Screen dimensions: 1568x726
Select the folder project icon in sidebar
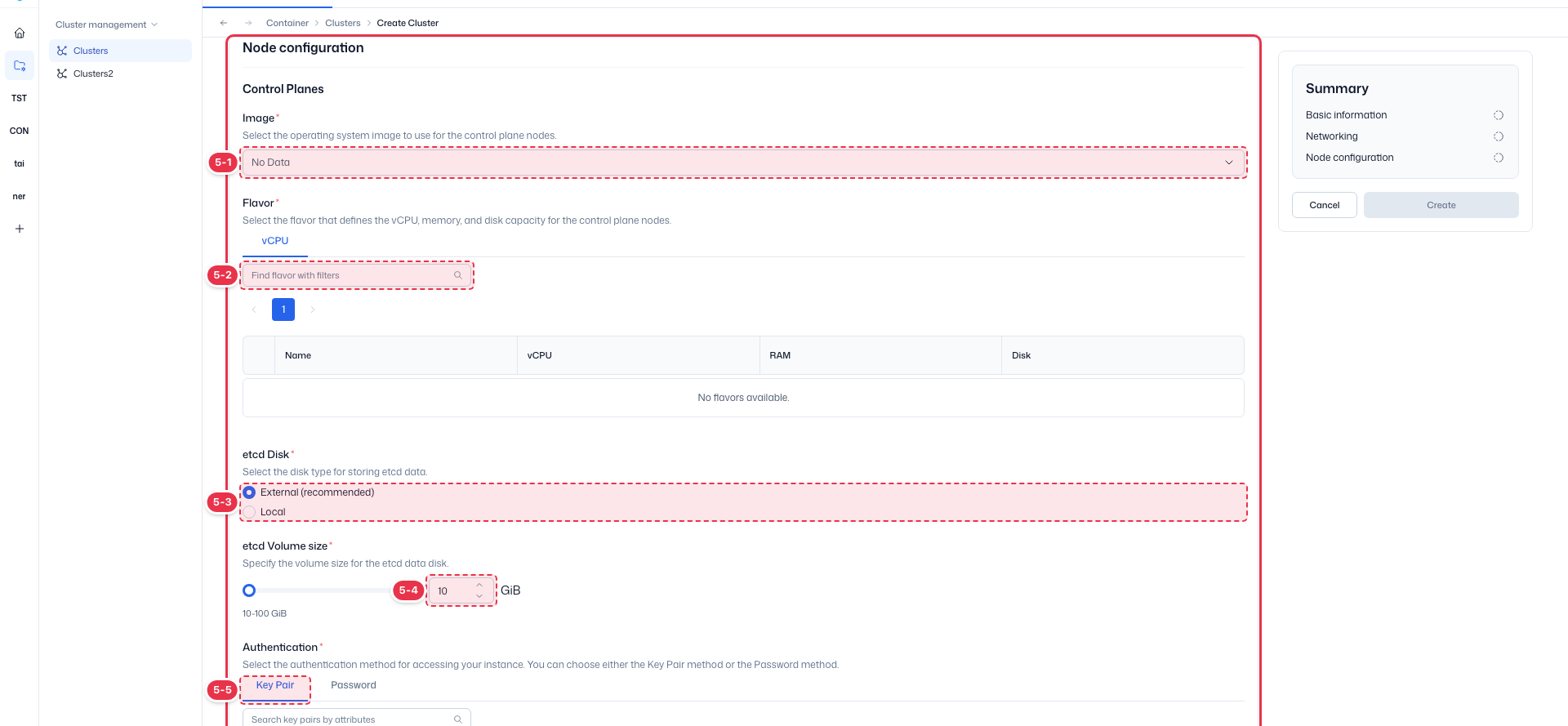point(20,65)
